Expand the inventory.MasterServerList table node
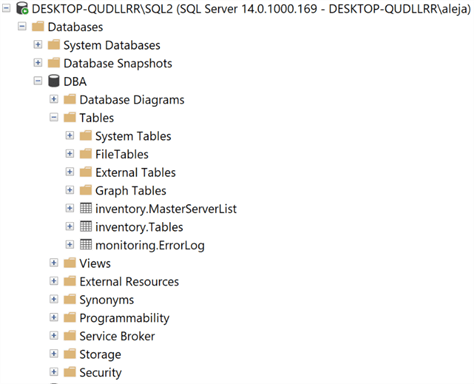Viewport: 474px width, 384px height. [x=70, y=208]
